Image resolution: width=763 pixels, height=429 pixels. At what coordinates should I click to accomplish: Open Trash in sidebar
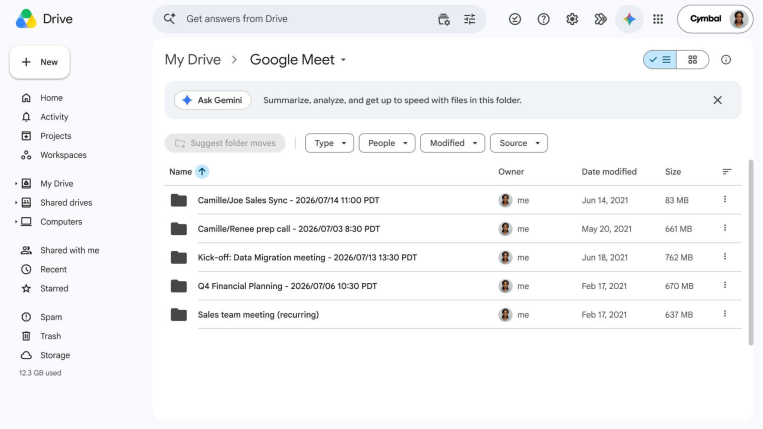coord(41,336)
